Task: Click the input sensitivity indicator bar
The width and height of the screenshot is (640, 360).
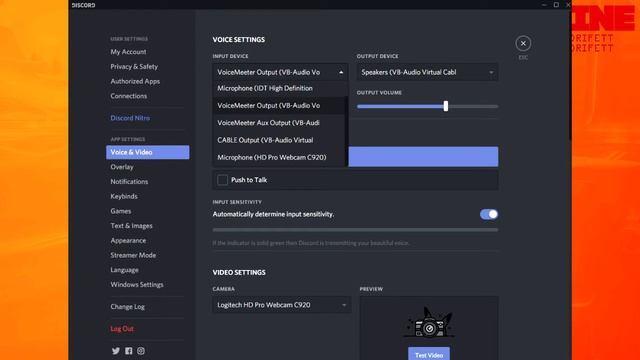Action: click(355, 230)
